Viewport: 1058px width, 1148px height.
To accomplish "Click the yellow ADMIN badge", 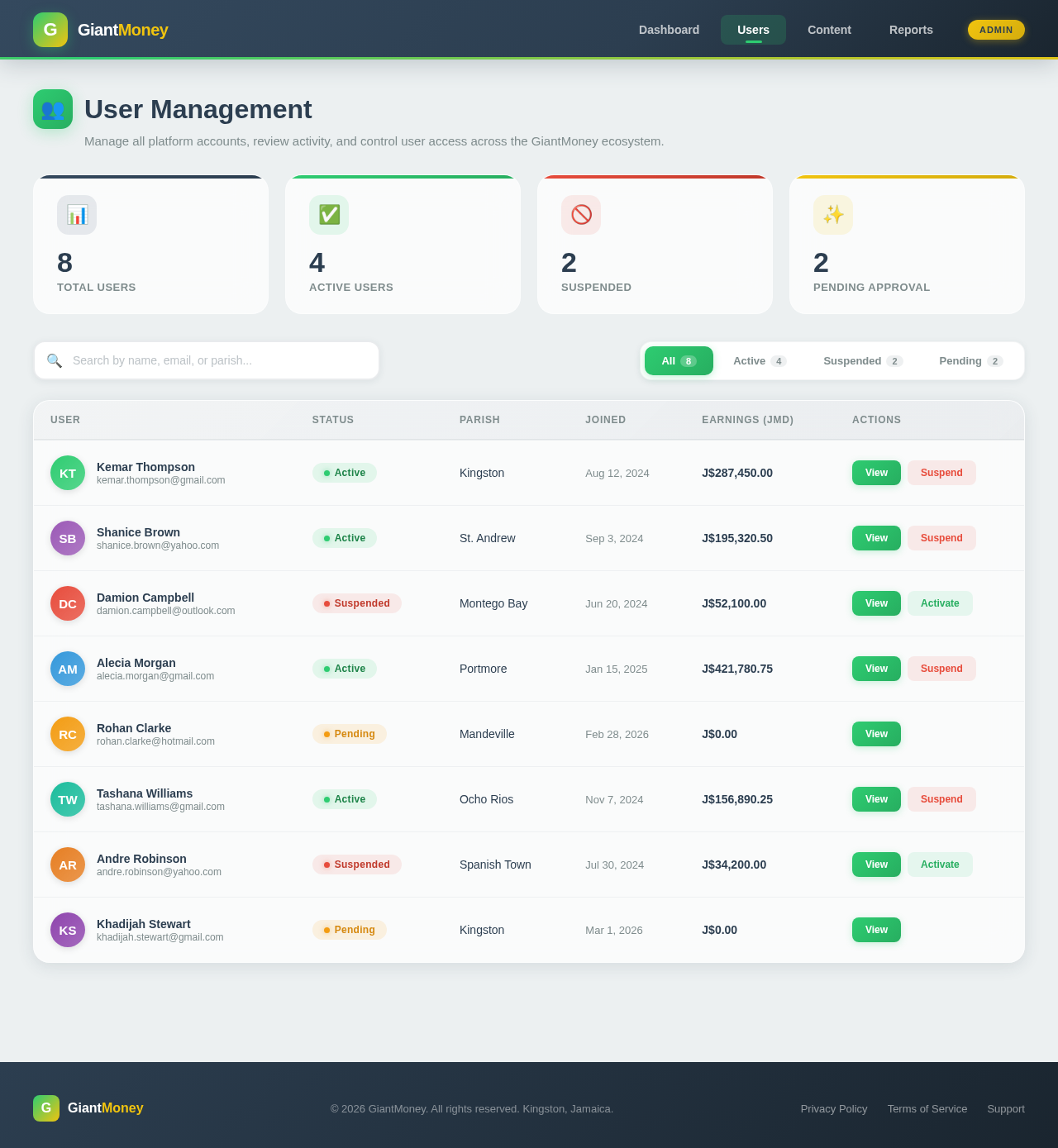I will coord(996,30).
